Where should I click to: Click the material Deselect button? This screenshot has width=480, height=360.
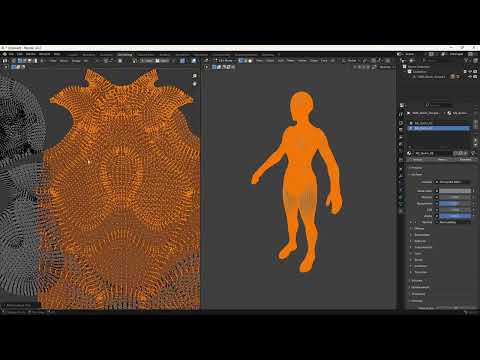[465, 160]
